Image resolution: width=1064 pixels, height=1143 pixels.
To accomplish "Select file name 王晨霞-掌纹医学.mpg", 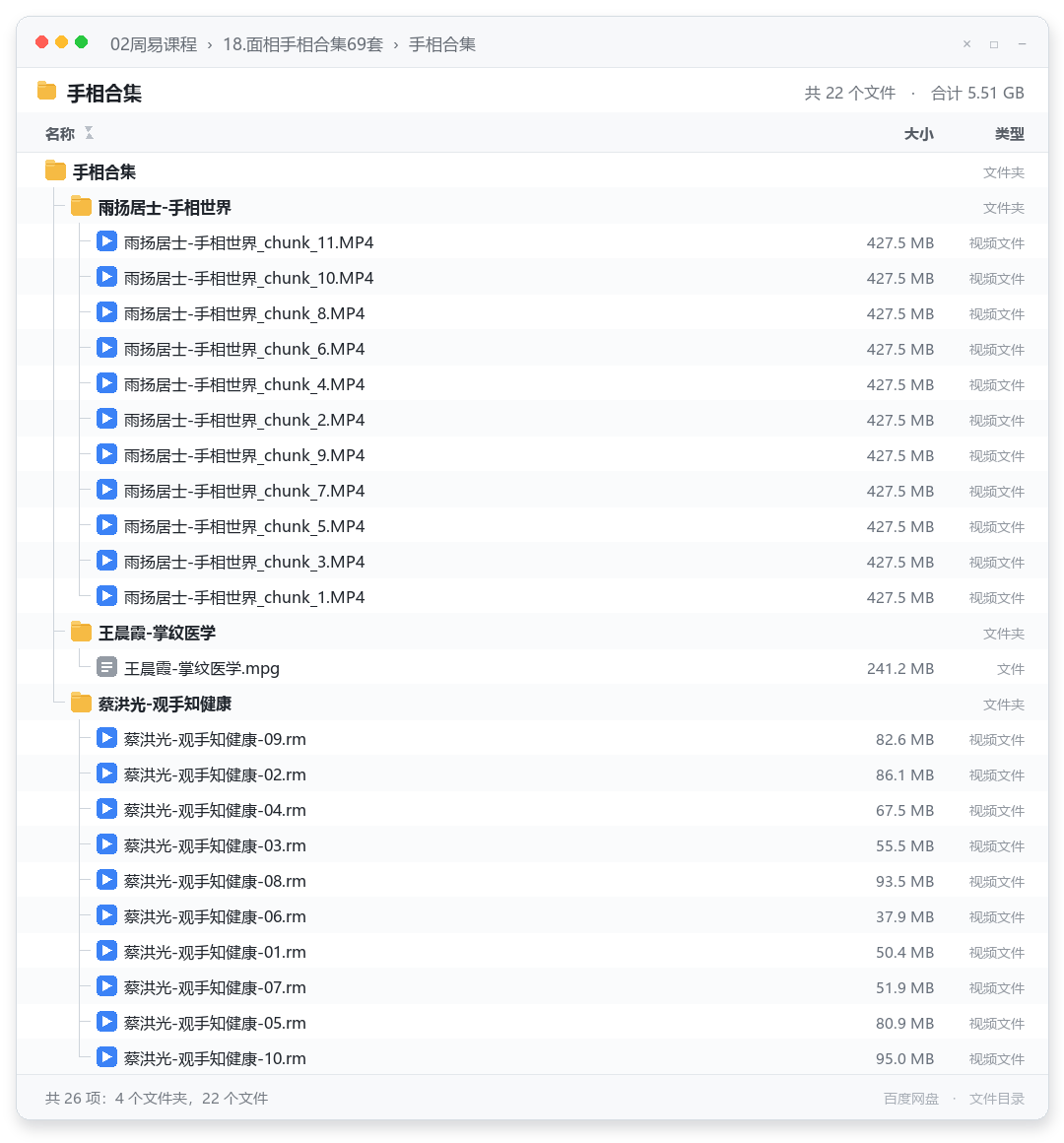I will click(x=202, y=668).
